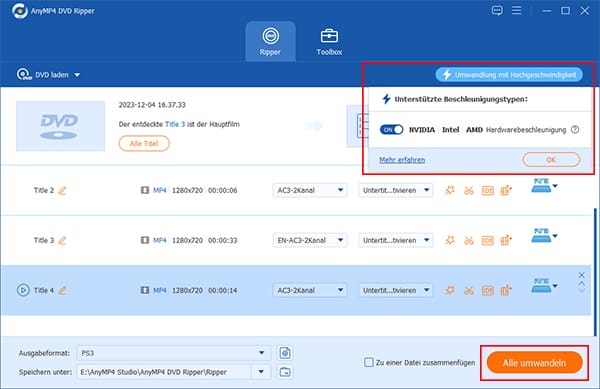Click the film format icon in Title 2 row
600x389 pixels.
pyautogui.click(x=145, y=190)
